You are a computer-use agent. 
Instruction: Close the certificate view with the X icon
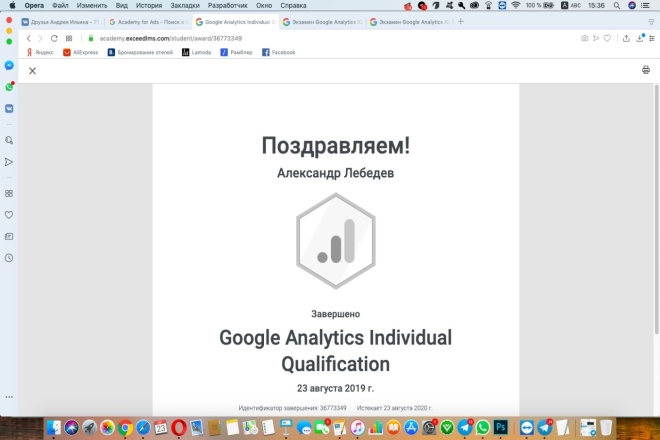click(32, 71)
